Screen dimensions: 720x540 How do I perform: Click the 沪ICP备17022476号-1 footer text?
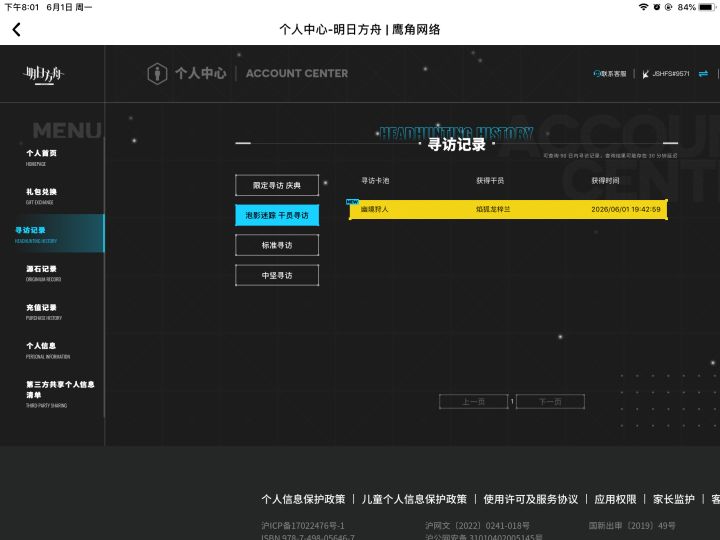click(x=303, y=525)
